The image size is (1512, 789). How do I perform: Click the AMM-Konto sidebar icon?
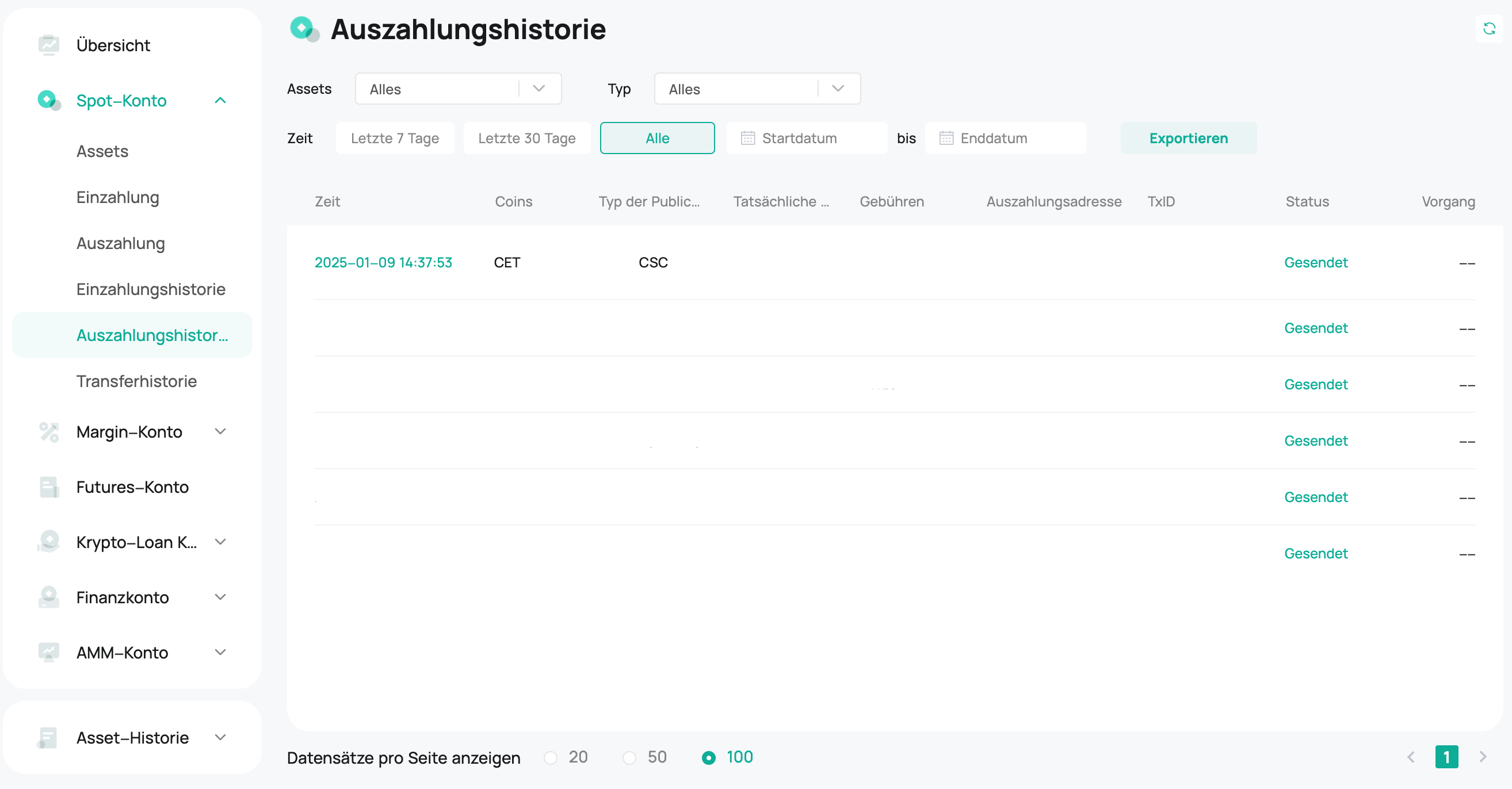(49, 652)
